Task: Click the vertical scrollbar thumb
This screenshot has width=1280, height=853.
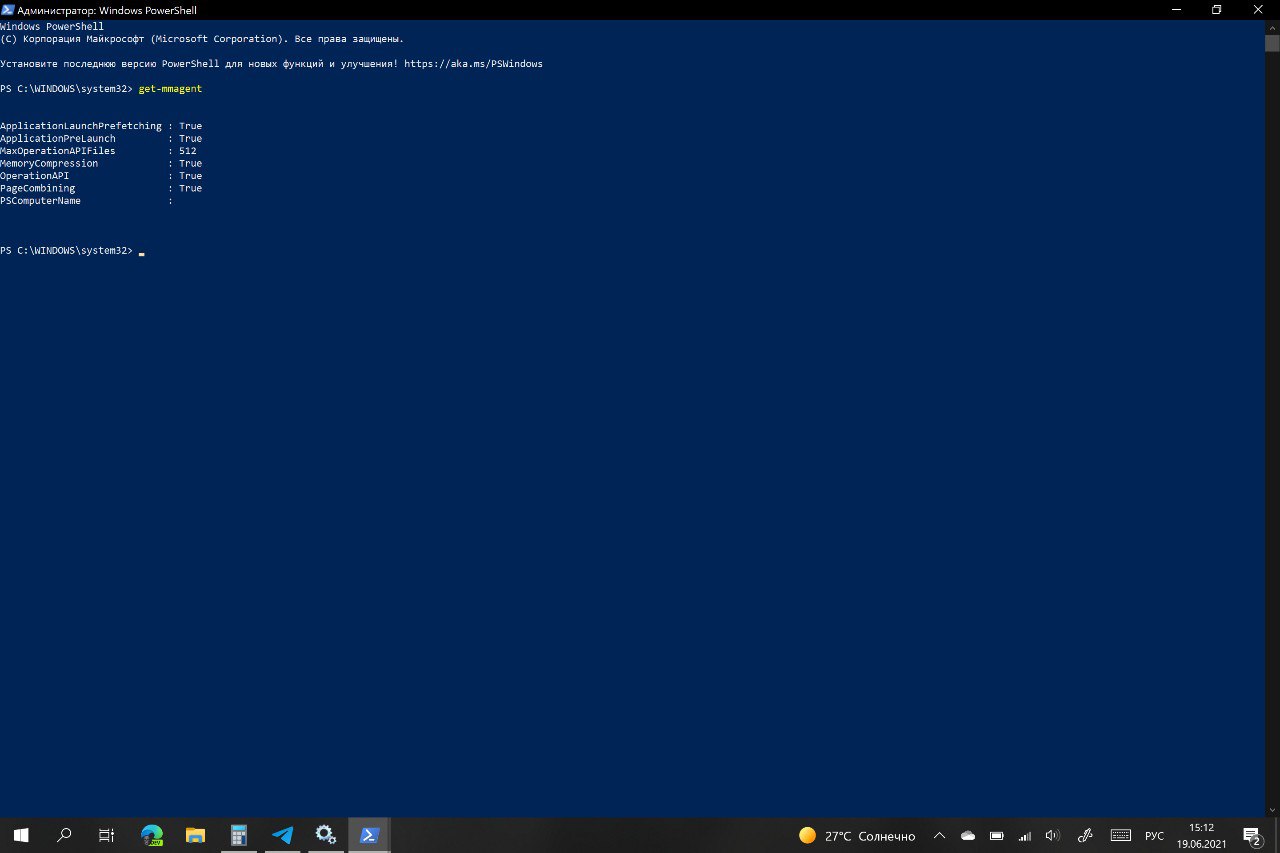Action: pos(1272,43)
